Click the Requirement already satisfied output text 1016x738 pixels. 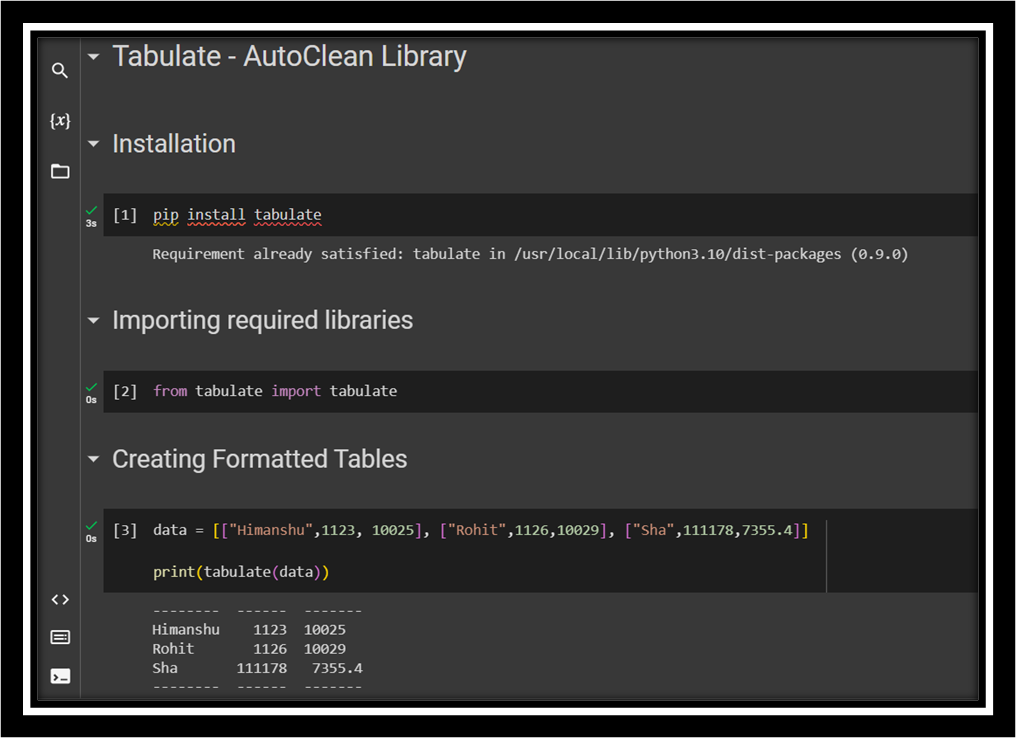(530, 254)
